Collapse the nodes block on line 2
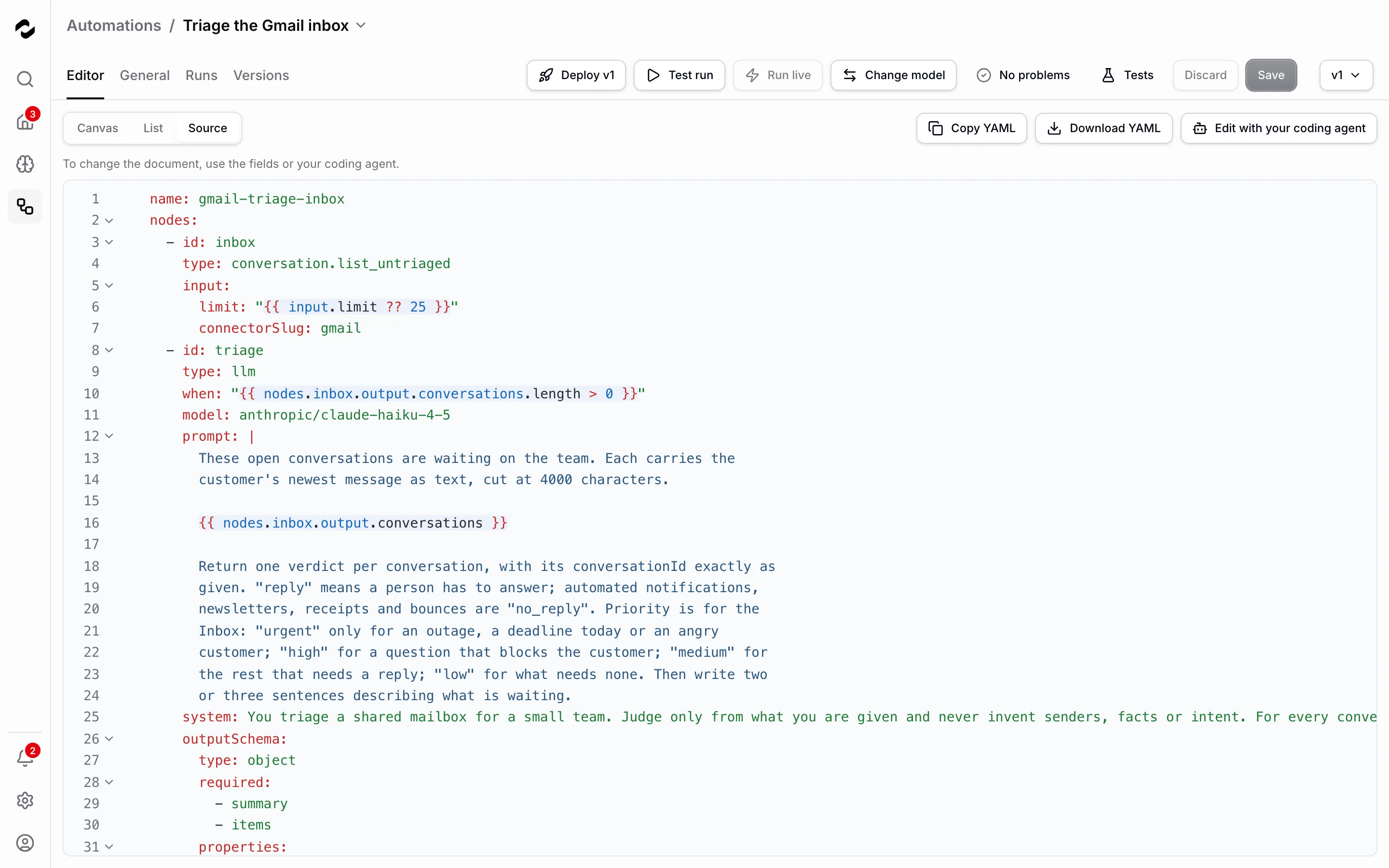This screenshot has height=868, width=1389. coord(109,220)
